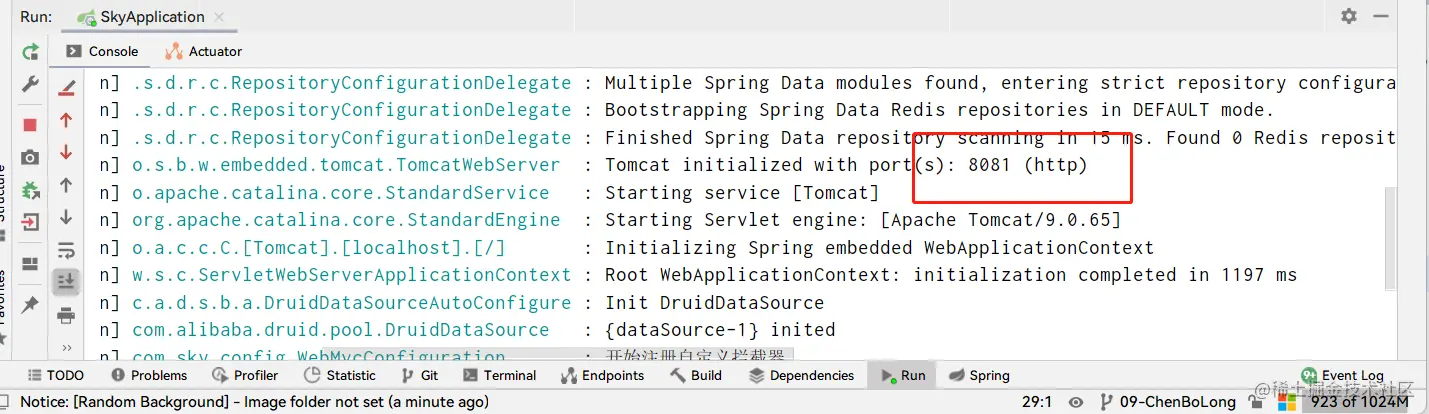Print the console output with printer icon
The image size is (1429, 414).
pos(66,316)
